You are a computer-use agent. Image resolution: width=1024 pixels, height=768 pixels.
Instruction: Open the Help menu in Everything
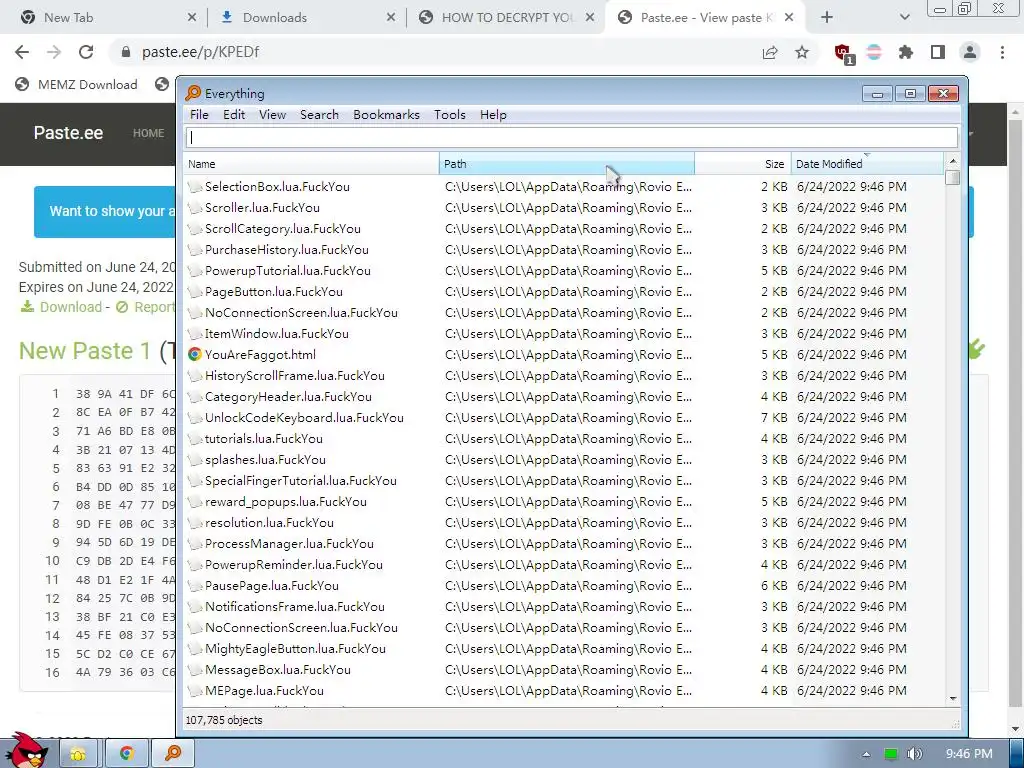pos(493,115)
